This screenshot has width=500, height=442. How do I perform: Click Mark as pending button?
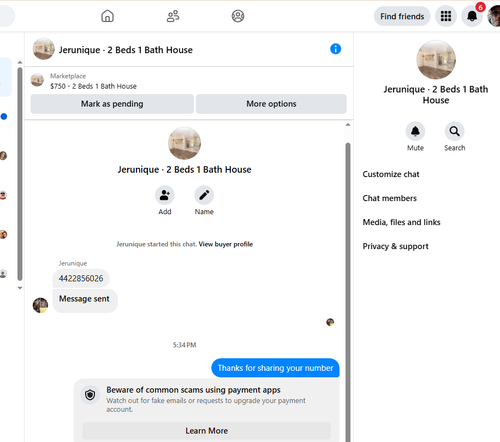coord(112,104)
